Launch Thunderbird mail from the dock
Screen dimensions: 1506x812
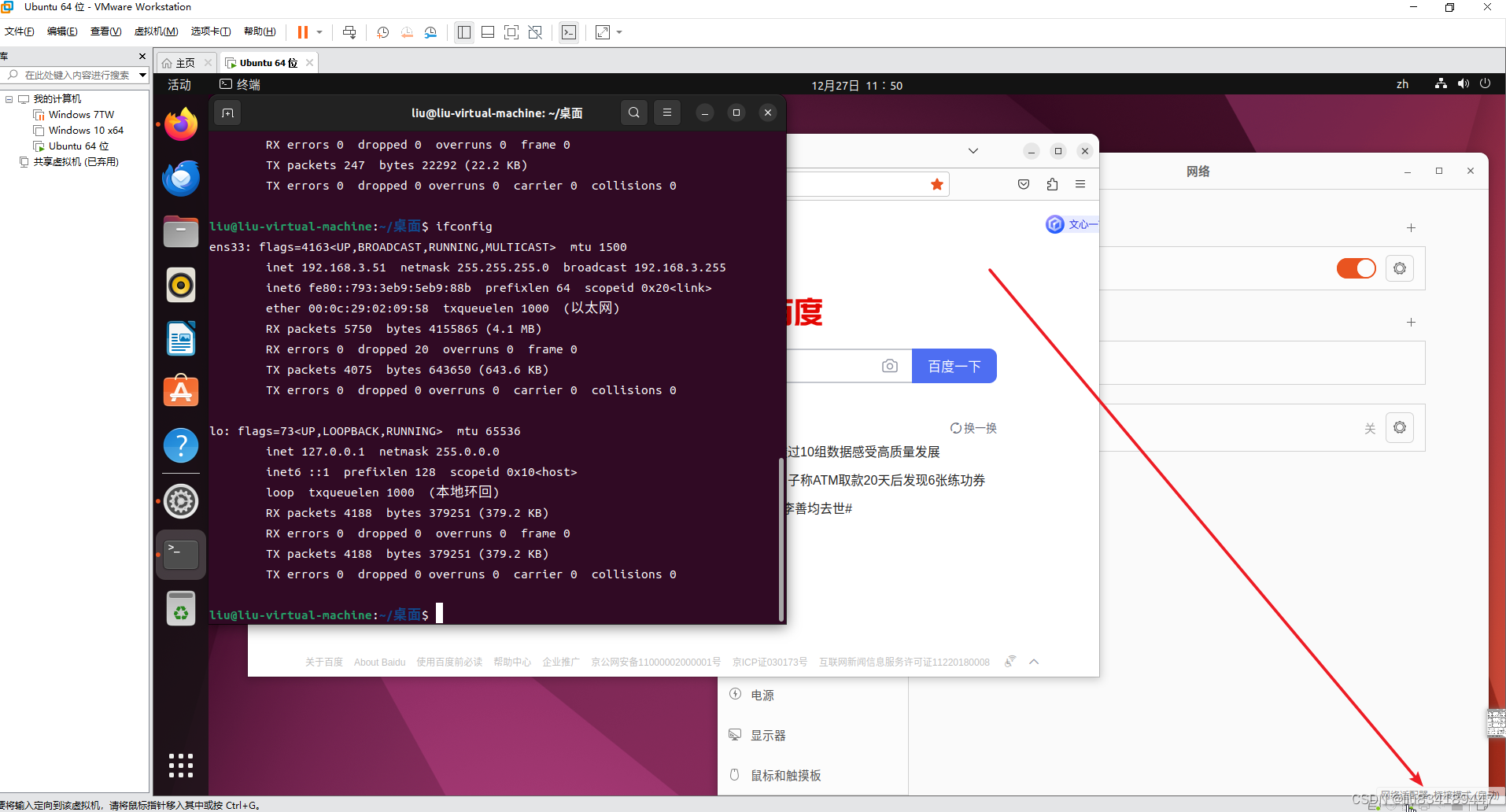pyautogui.click(x=181, y=178)
